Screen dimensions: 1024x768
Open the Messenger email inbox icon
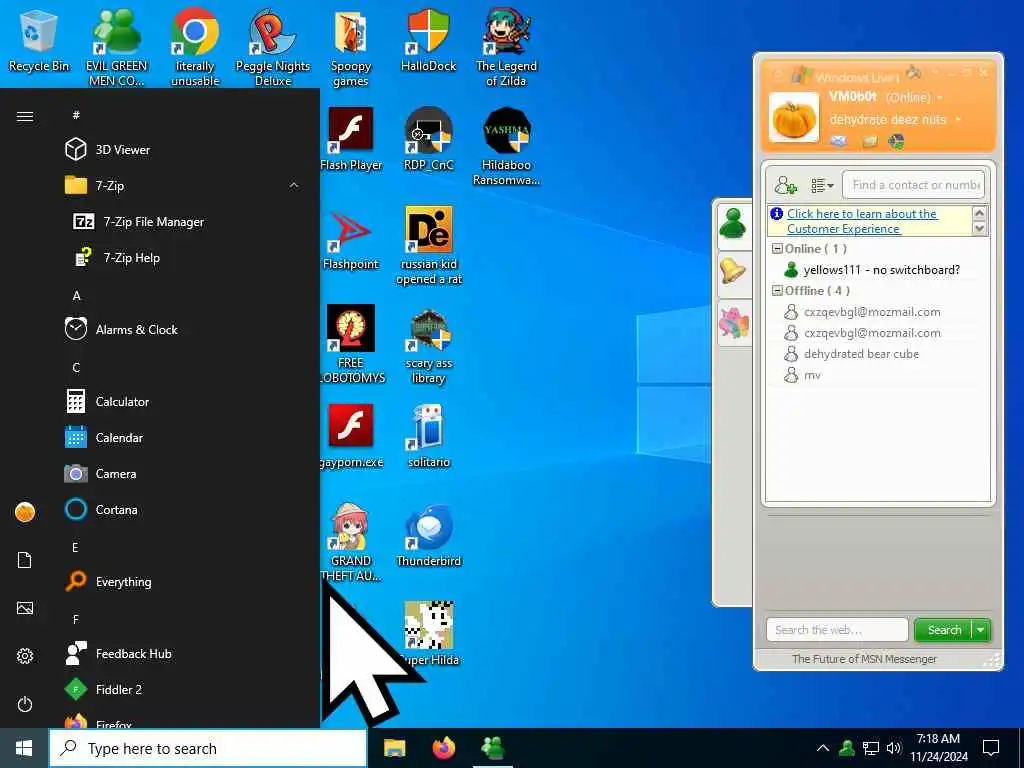839,141
